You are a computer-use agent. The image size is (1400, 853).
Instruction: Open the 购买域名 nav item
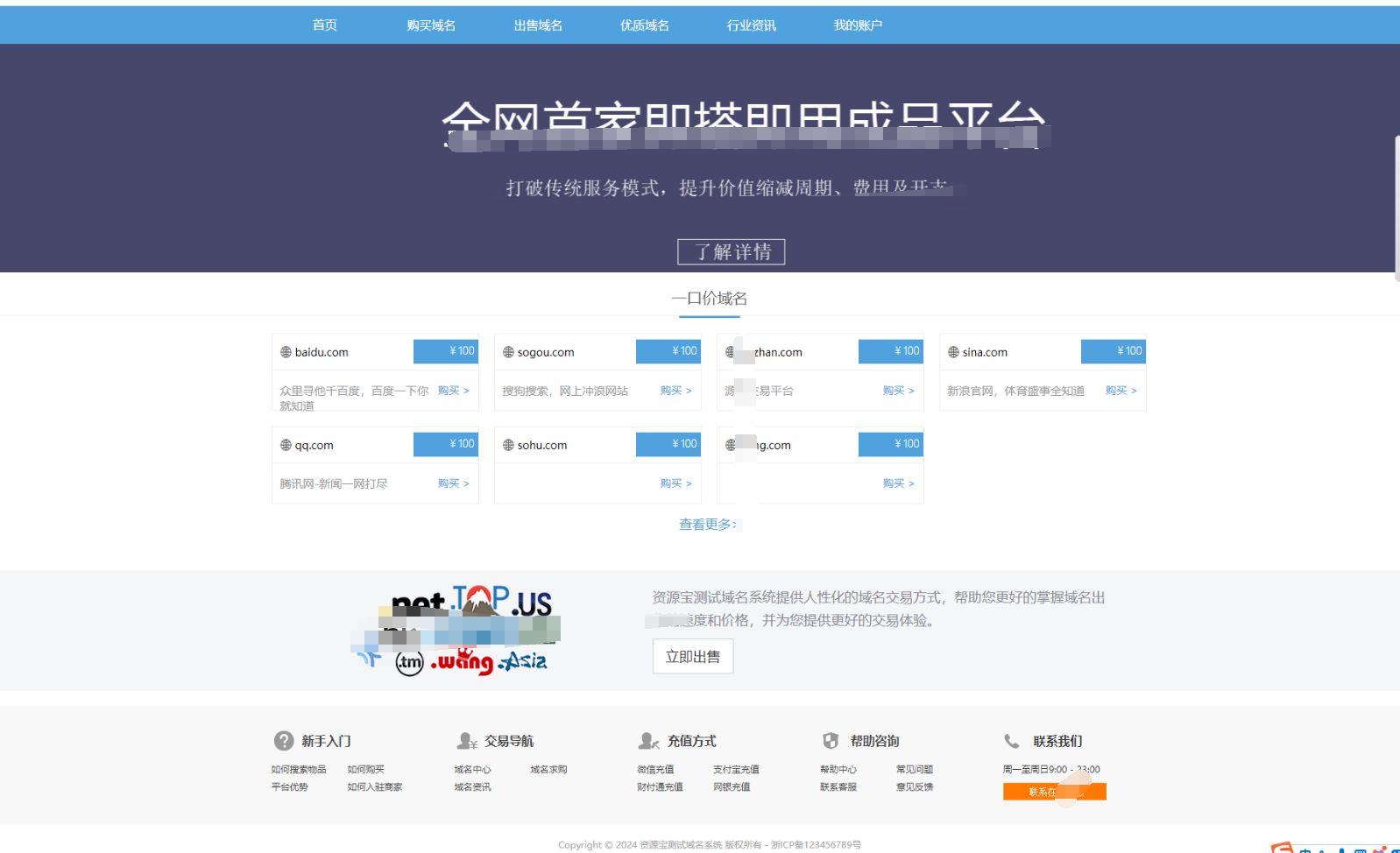tap(431, 25)
